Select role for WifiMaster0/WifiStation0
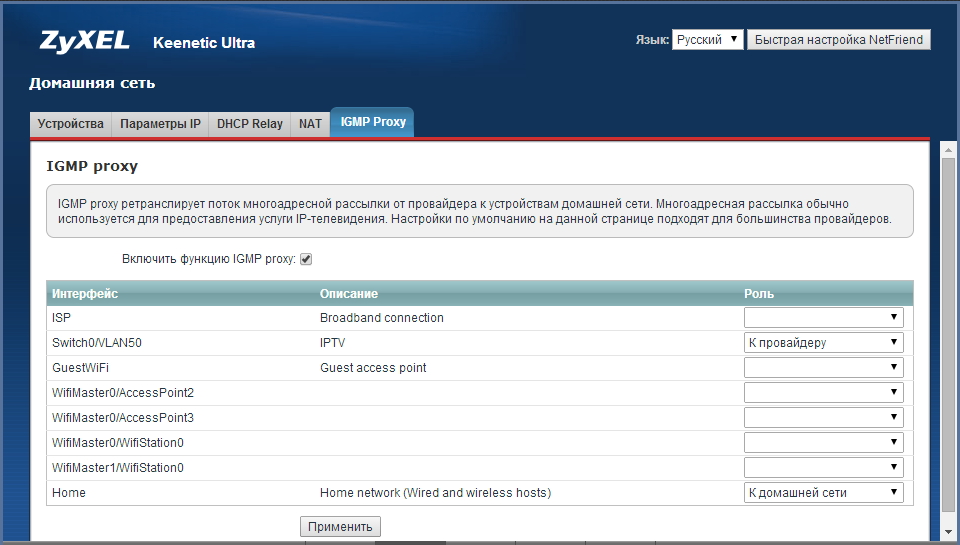 [823, 443]
